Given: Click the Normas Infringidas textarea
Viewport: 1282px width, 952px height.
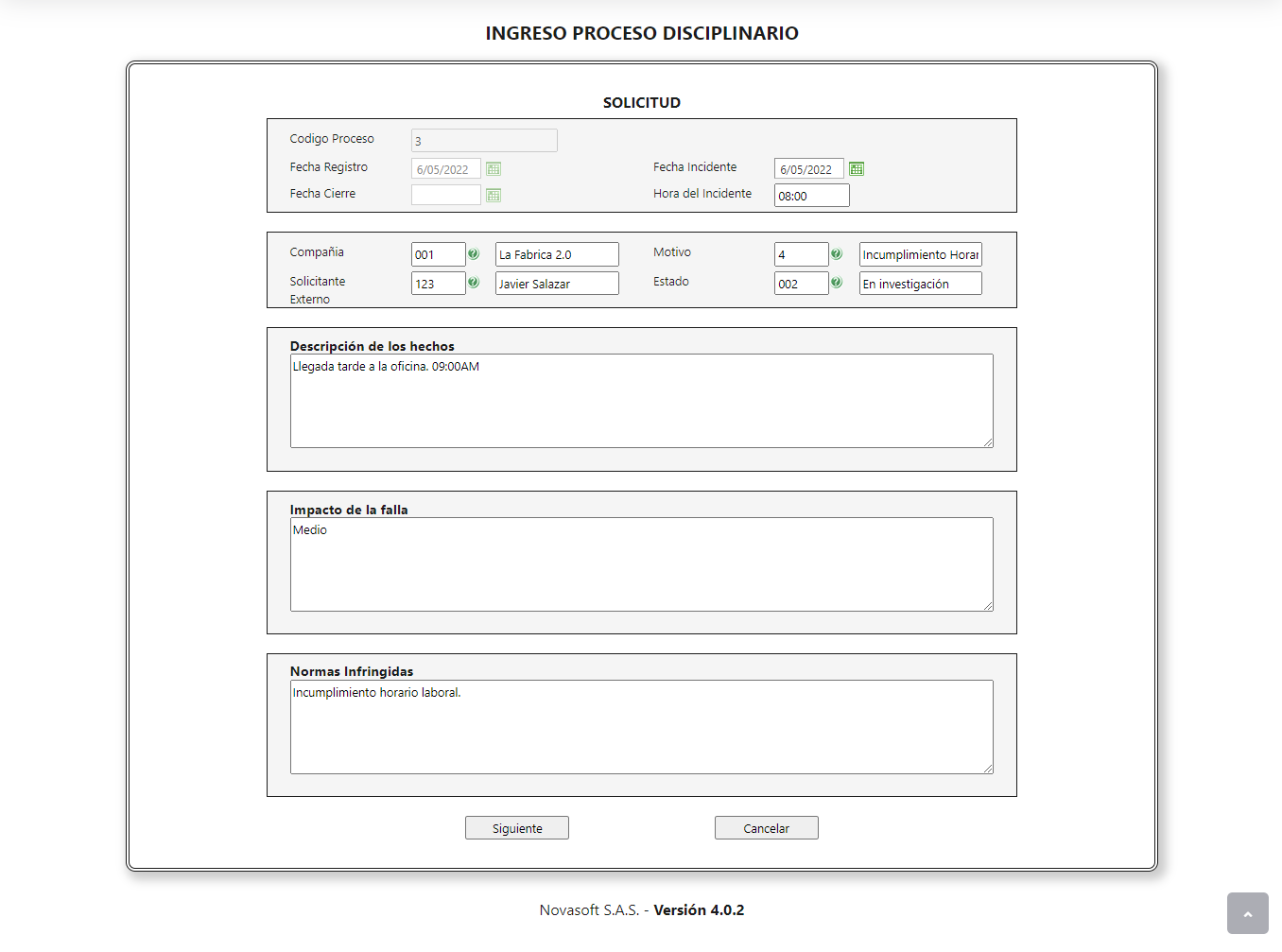Looking at the screenshot, I should click(642, 727).
